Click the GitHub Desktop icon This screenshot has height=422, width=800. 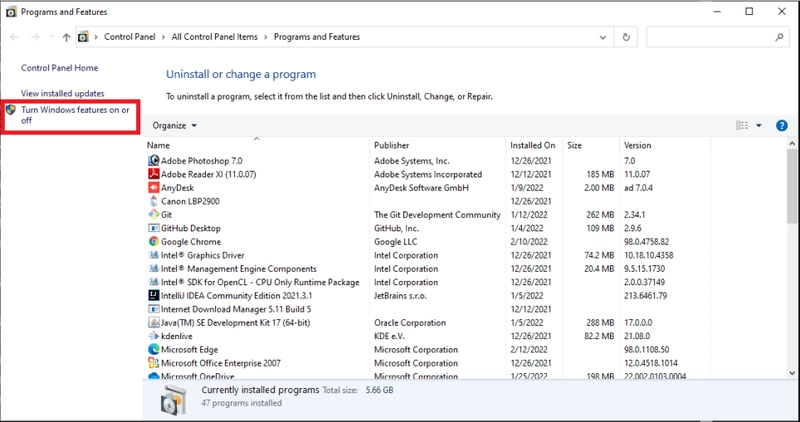[x=154, y=228]
